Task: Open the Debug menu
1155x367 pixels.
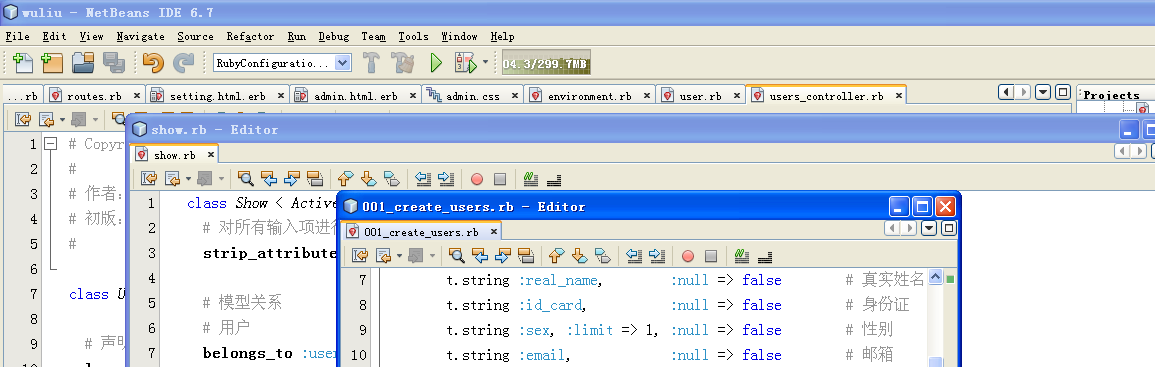Action: pyautogui.click(x=334, y=36)
